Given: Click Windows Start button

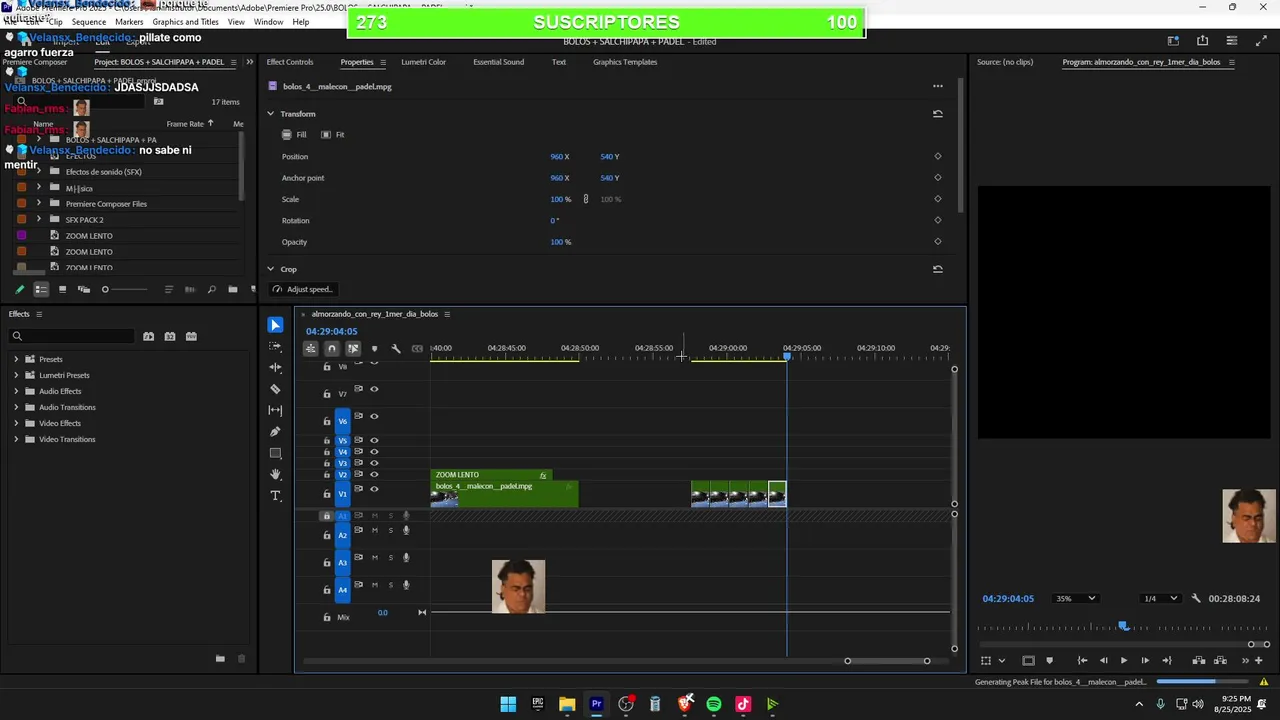Looking at the screenshot, I should click(508, 704).
